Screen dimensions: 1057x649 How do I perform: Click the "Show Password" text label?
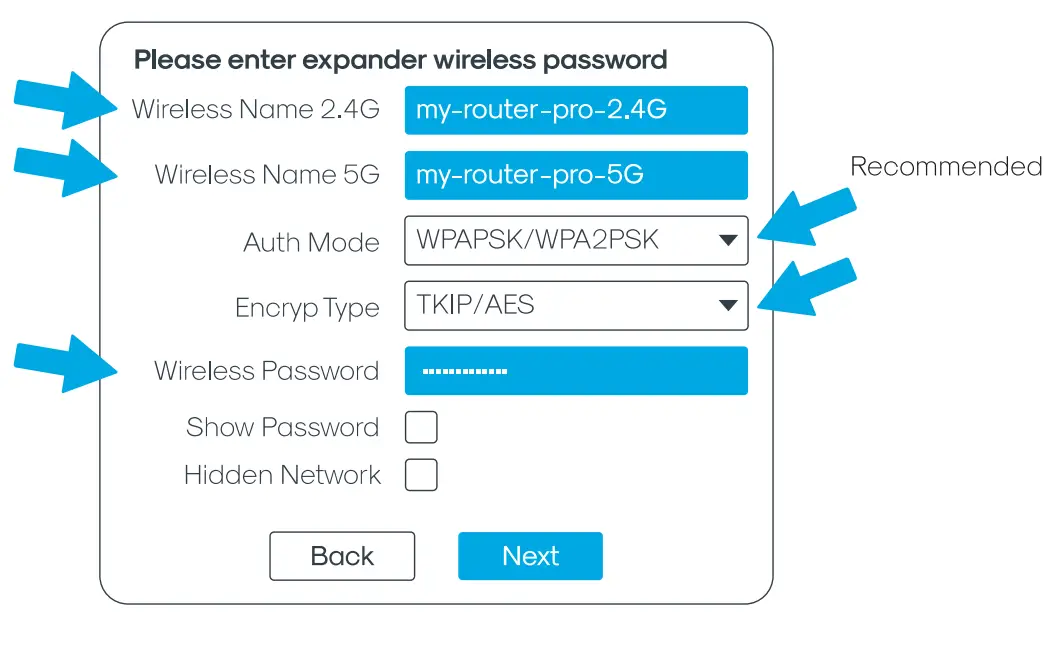click(282, 428)
